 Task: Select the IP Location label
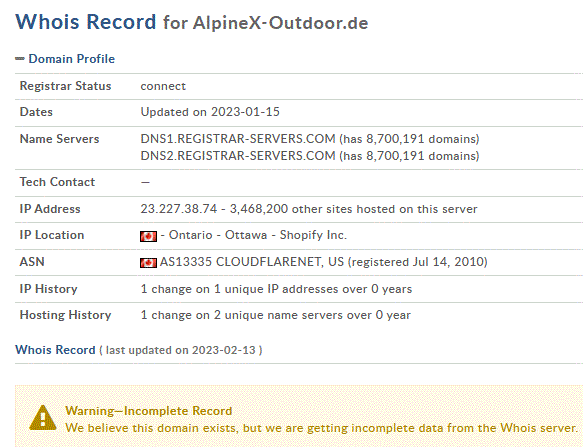52,235
